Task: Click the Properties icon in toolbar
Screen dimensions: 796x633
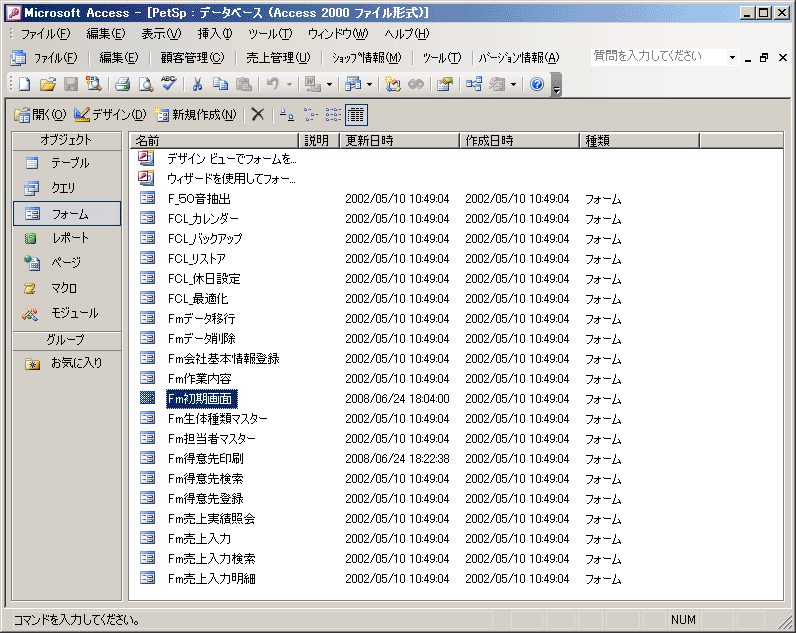Action: (444, 85)
